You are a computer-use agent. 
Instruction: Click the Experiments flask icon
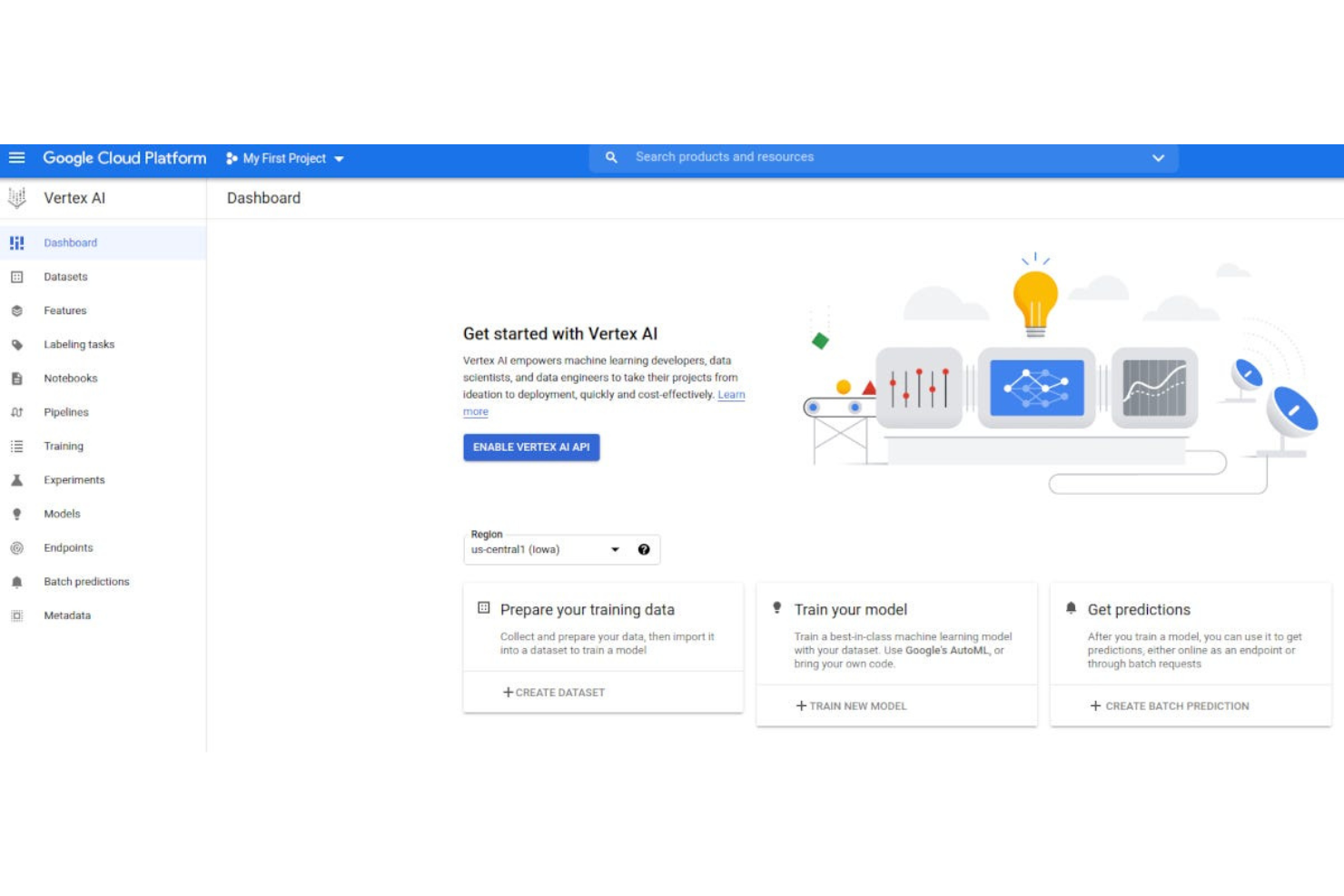coord(16,480)
